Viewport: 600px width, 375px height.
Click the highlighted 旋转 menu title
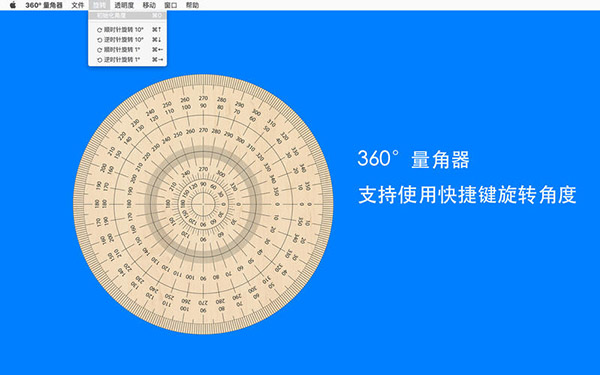pos(99,5)
